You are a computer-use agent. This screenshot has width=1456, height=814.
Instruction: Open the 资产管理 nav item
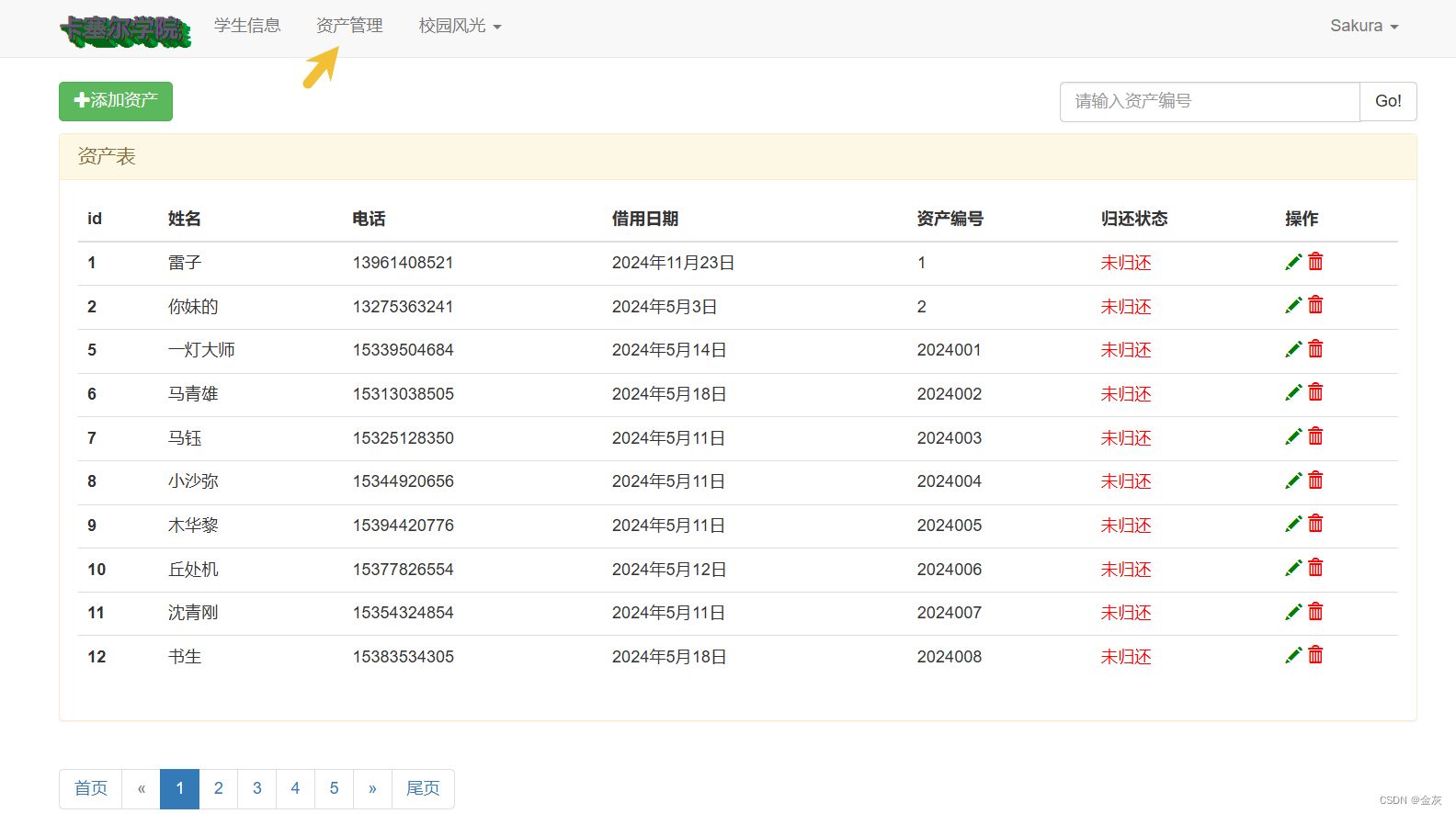pos(349,26)
